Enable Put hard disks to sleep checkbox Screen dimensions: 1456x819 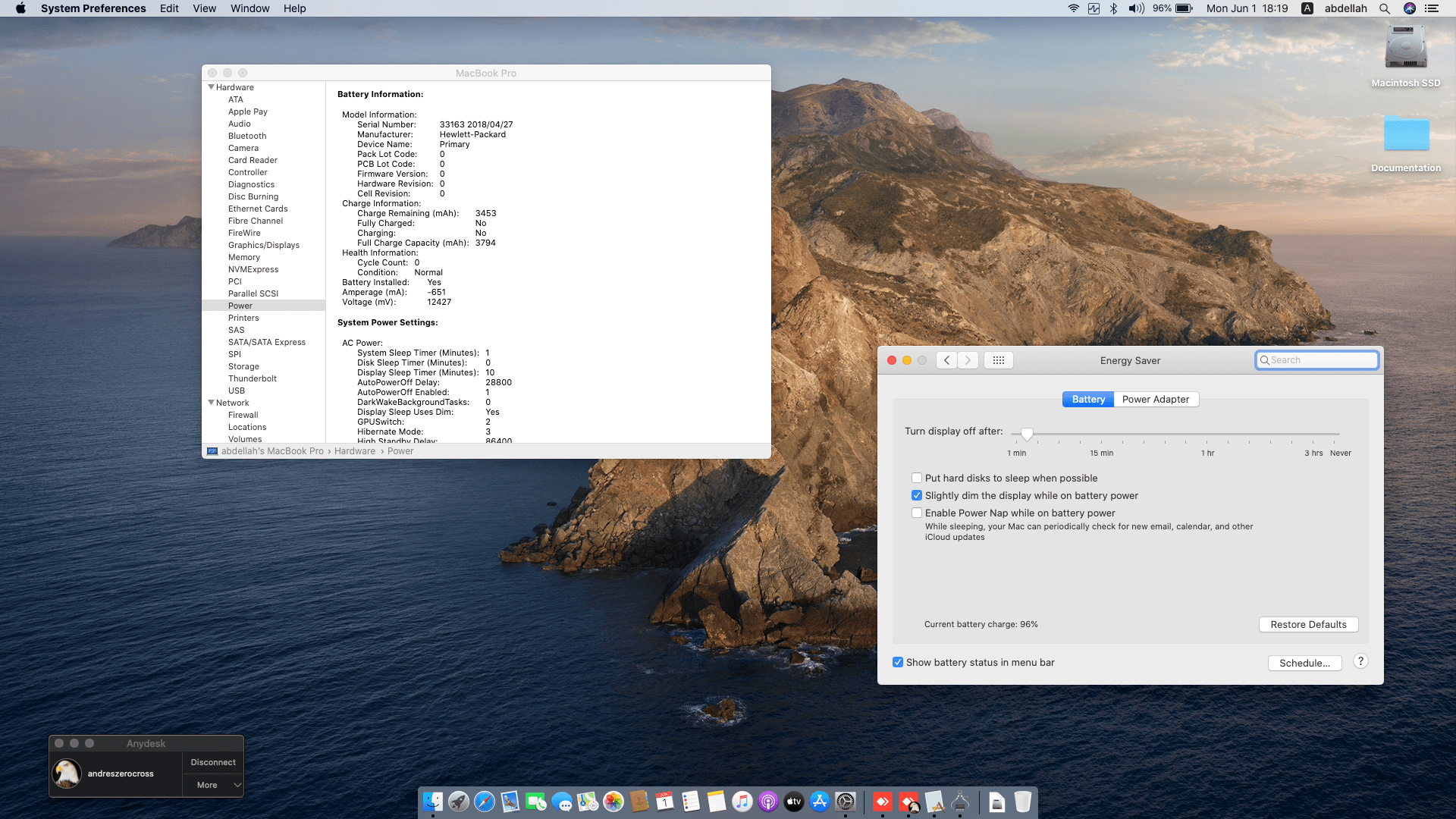pos(917,478)
